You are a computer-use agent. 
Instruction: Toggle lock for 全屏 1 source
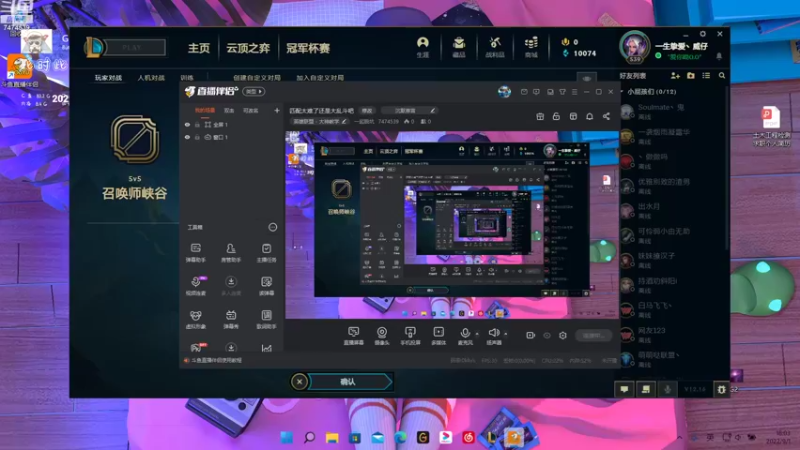197,124
